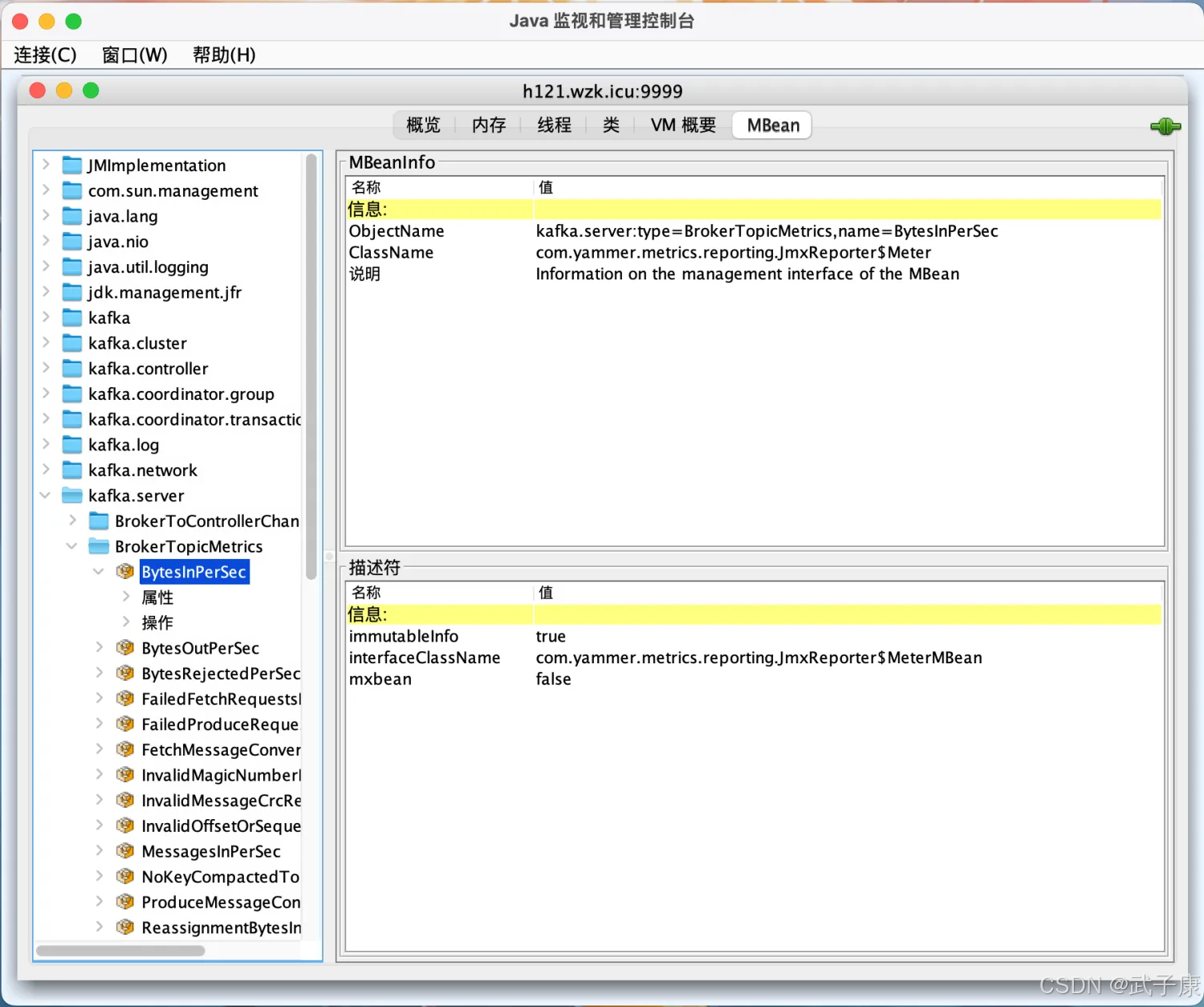Viewport: 1204px width, 1007px height.
Task: Click the ClassName row in MBeanInfo
Action: (754, 253)
